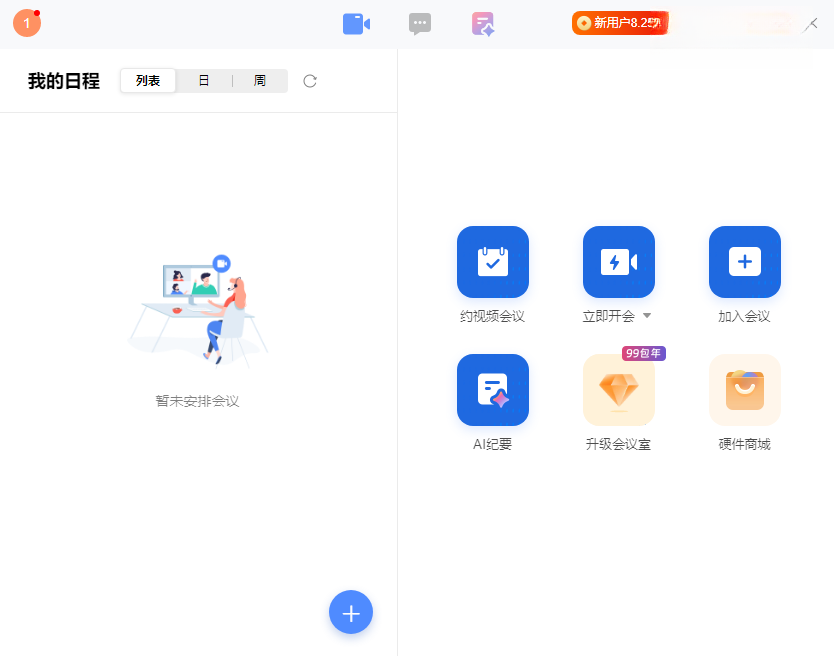Screen dimensions: 834x656
Task: Click the 升级会议室 label
Action: pyautogui.click(x=619, y=444)
